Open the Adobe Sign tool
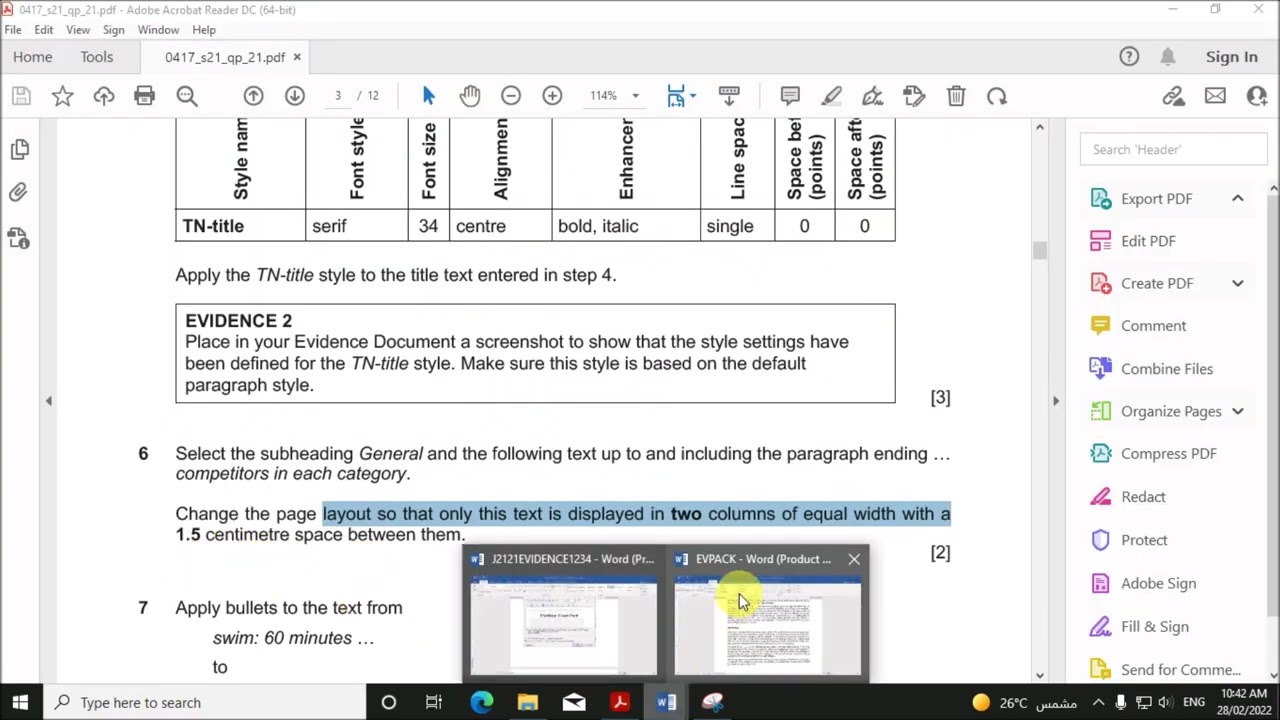The height and width of the screenshot is (720, 1280). [x=1158, y=583]
